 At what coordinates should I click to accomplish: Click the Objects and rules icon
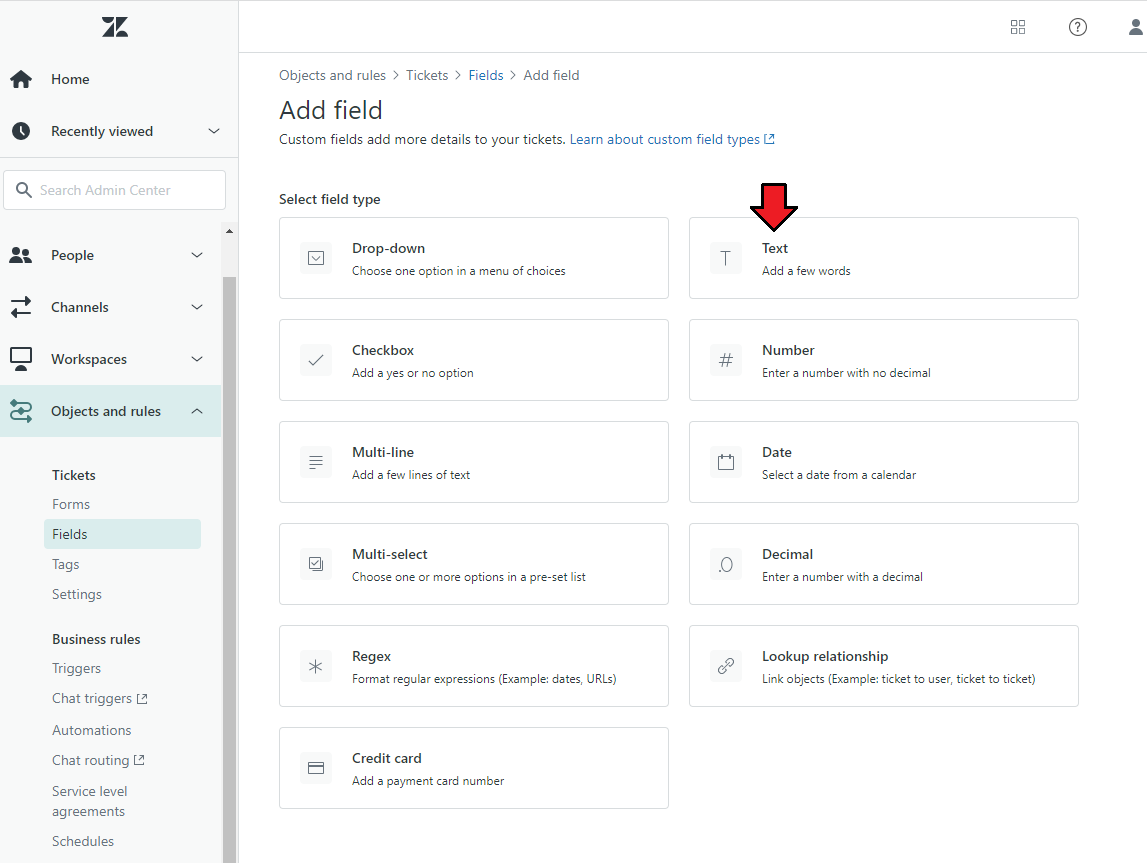(x=20, y=411)
